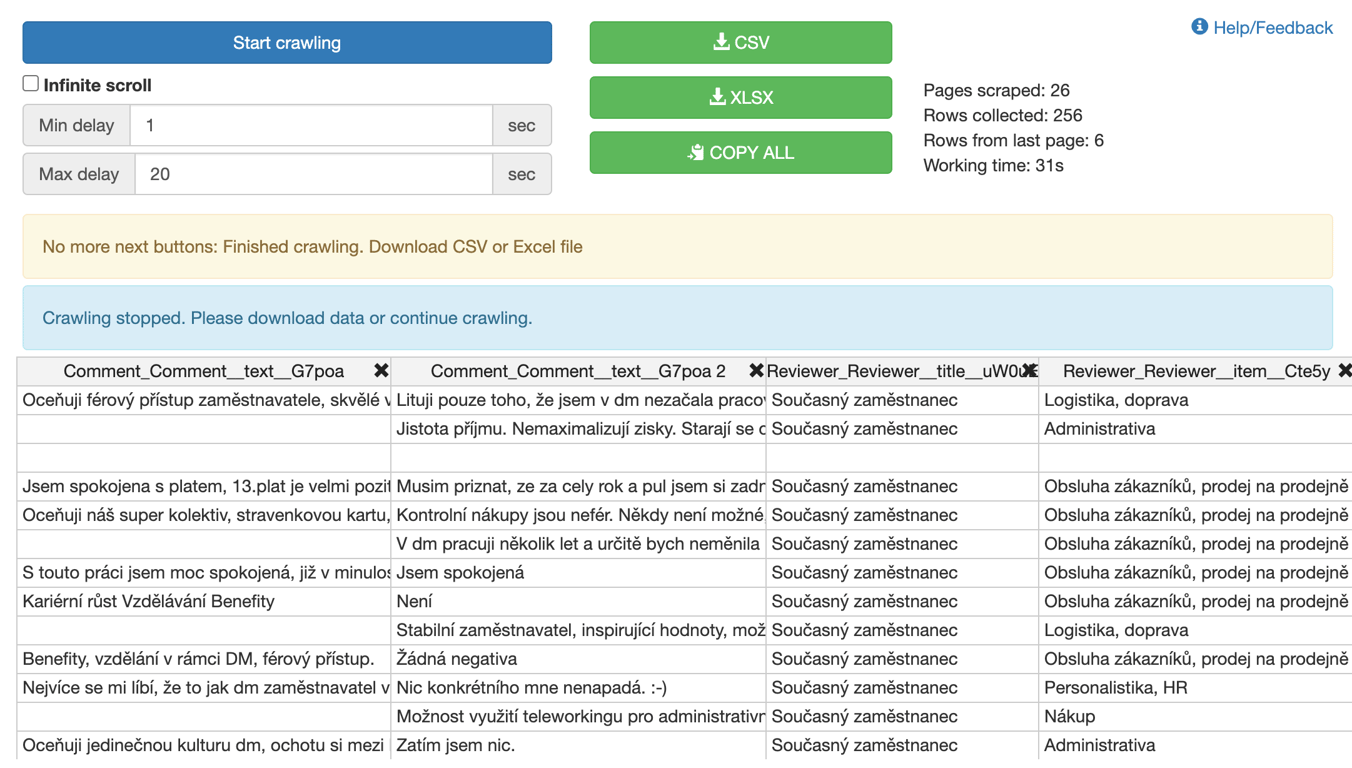The height and width of the screenshot is (768, 1352).
Task: Select 'Administrativa' in the 'Jistota příjmu' row
Action: coord(1195,429)
